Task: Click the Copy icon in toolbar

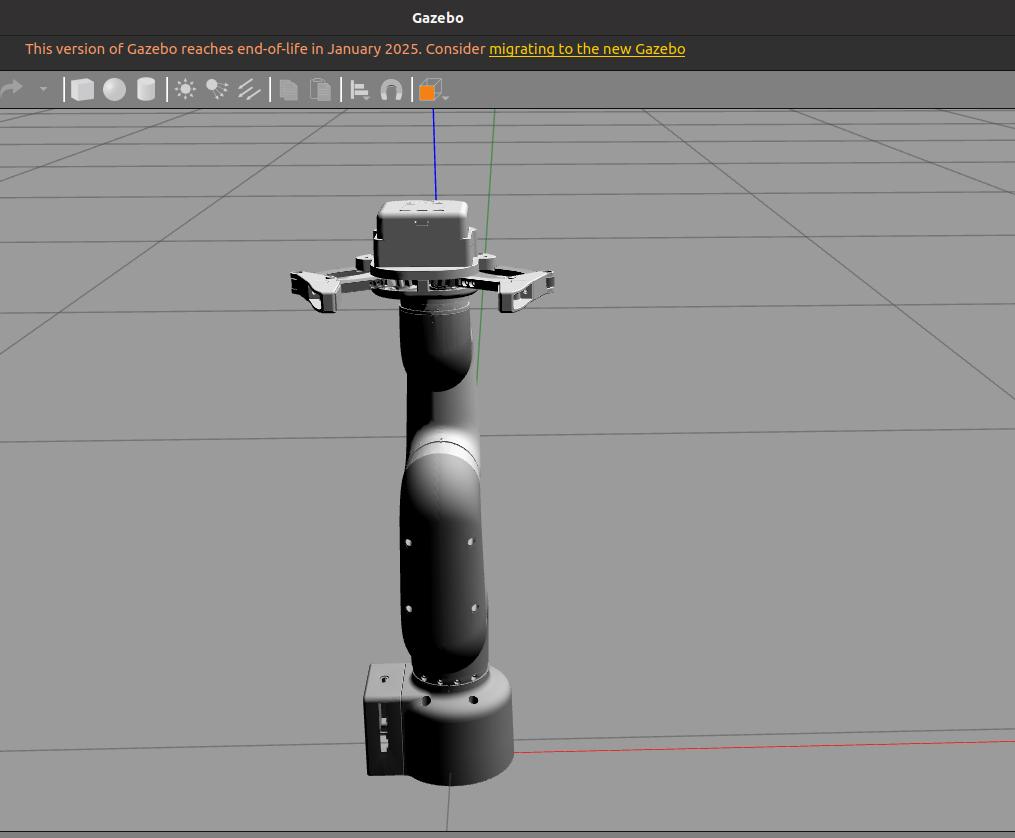Action: pos(289,90)
